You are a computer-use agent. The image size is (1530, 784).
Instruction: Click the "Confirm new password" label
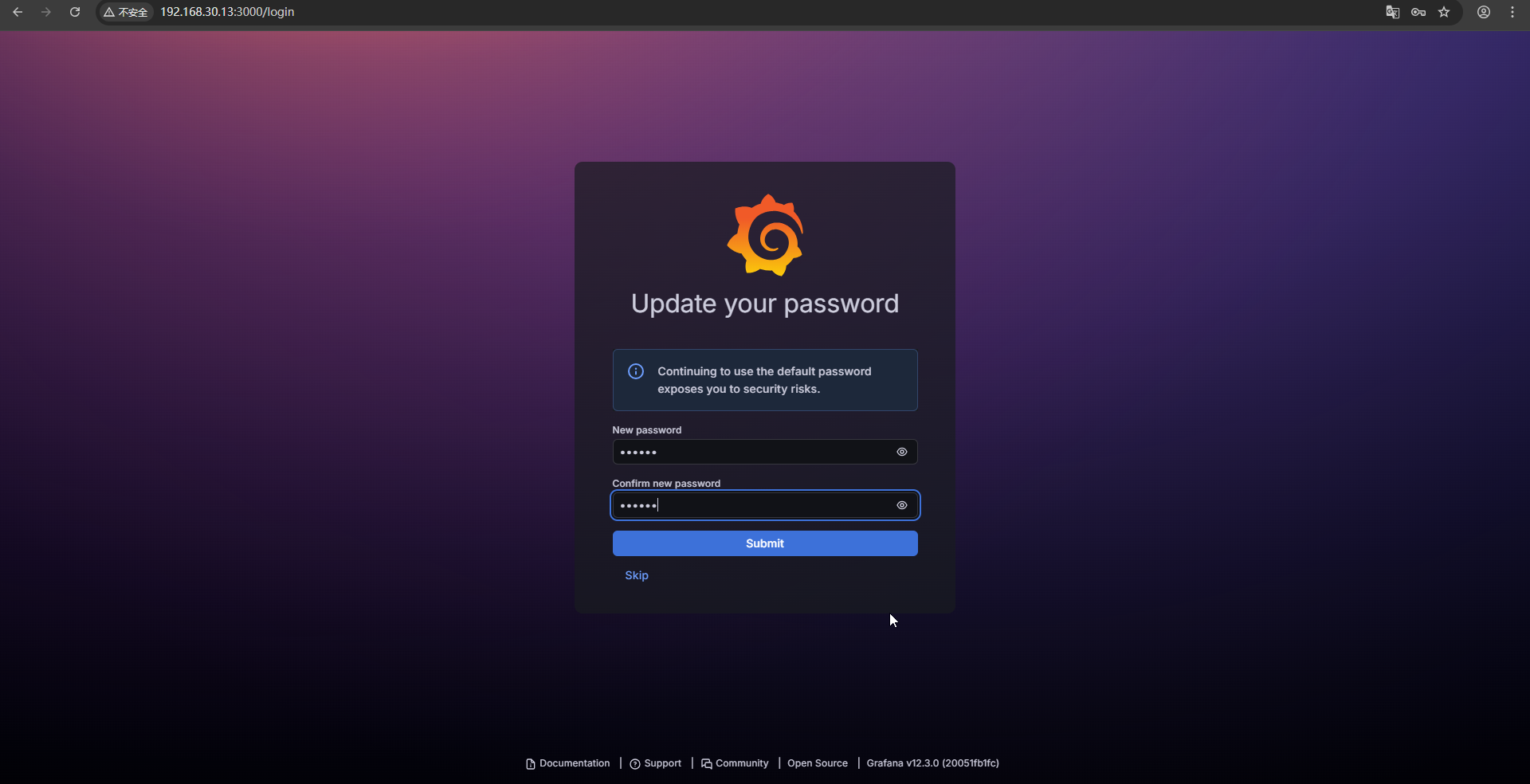(666, 484)
